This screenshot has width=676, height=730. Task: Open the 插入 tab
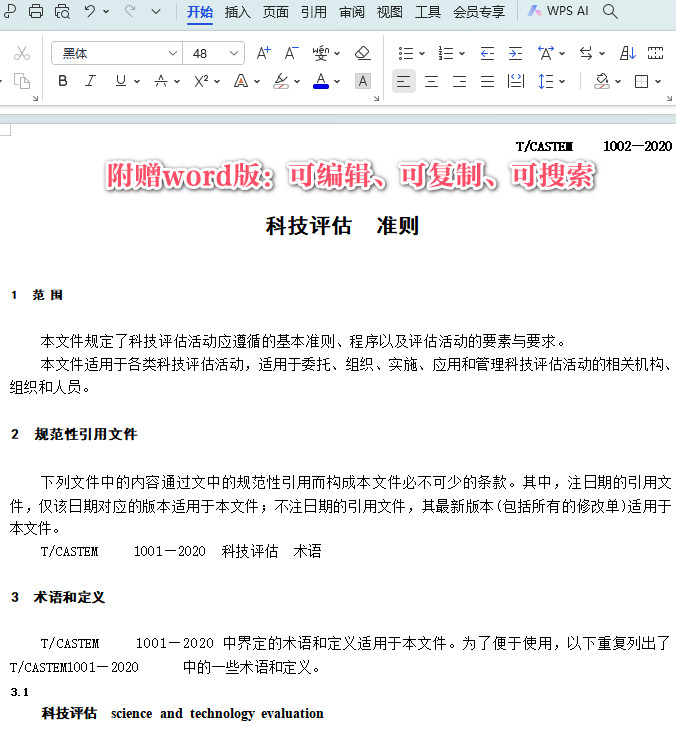click(237, 12)
